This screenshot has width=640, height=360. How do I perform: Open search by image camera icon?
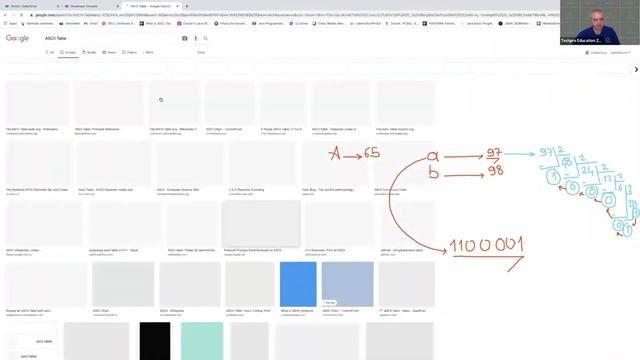point(184,38)
